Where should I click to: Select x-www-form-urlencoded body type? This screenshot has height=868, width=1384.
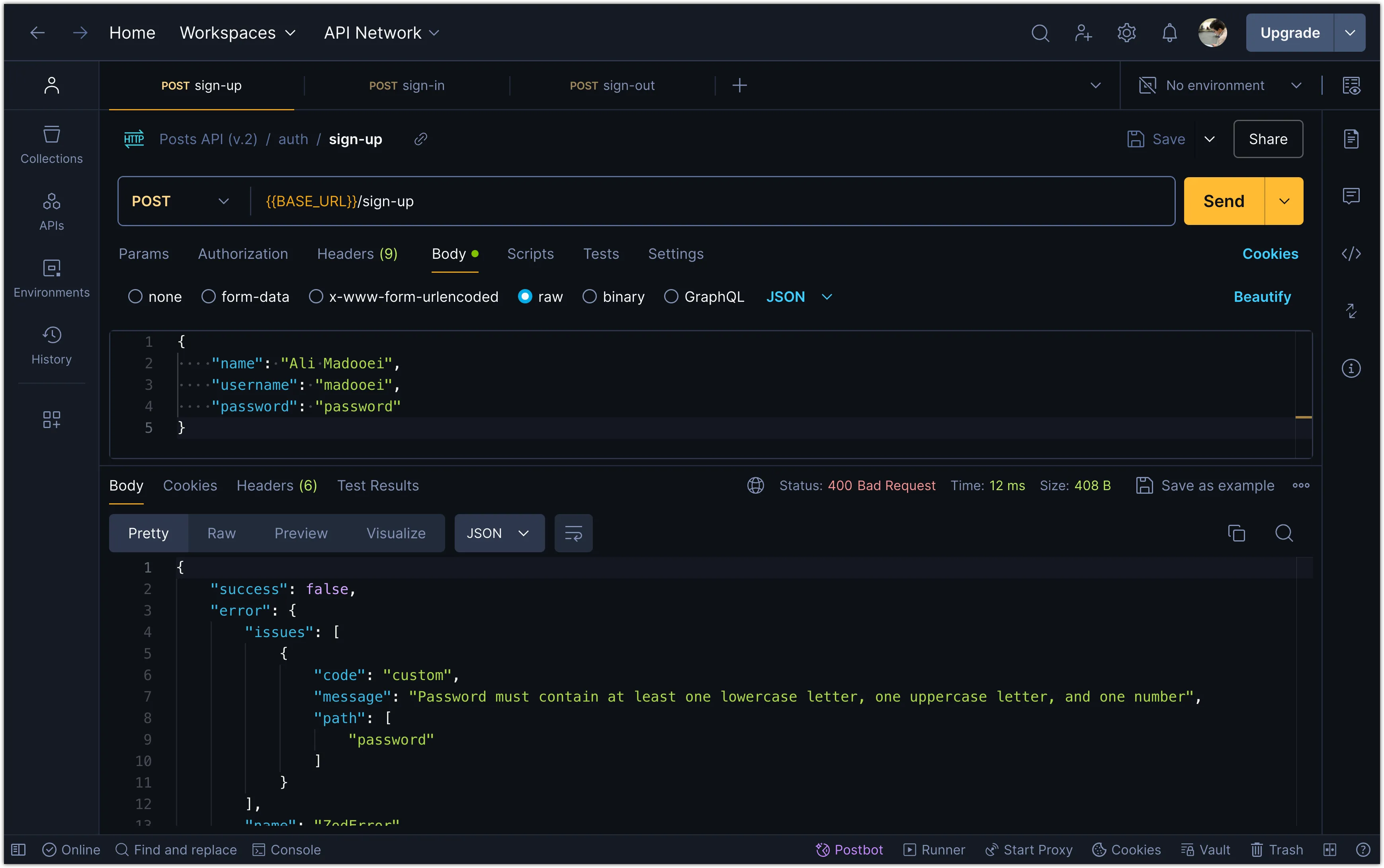tap(316, 296)
